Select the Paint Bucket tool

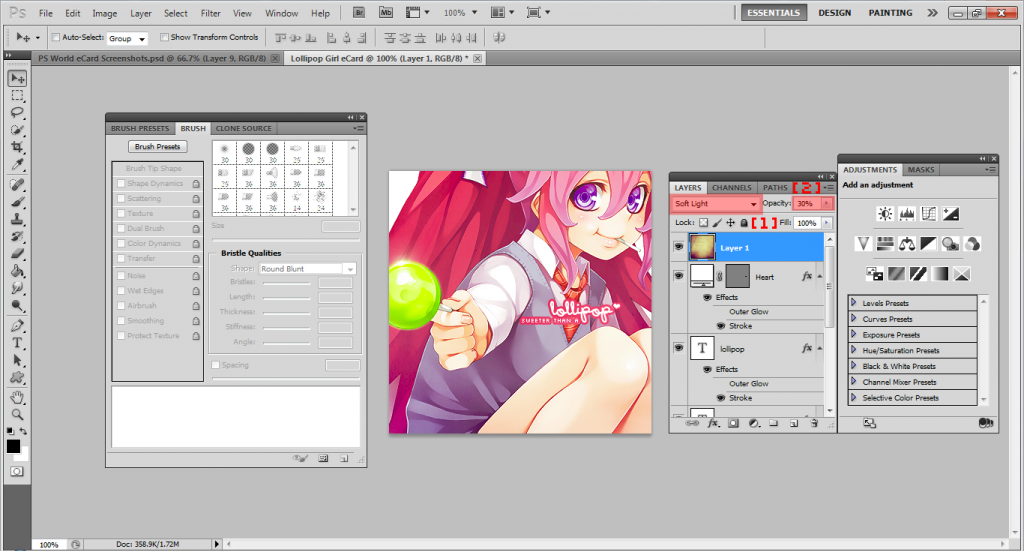click(18, 270)
